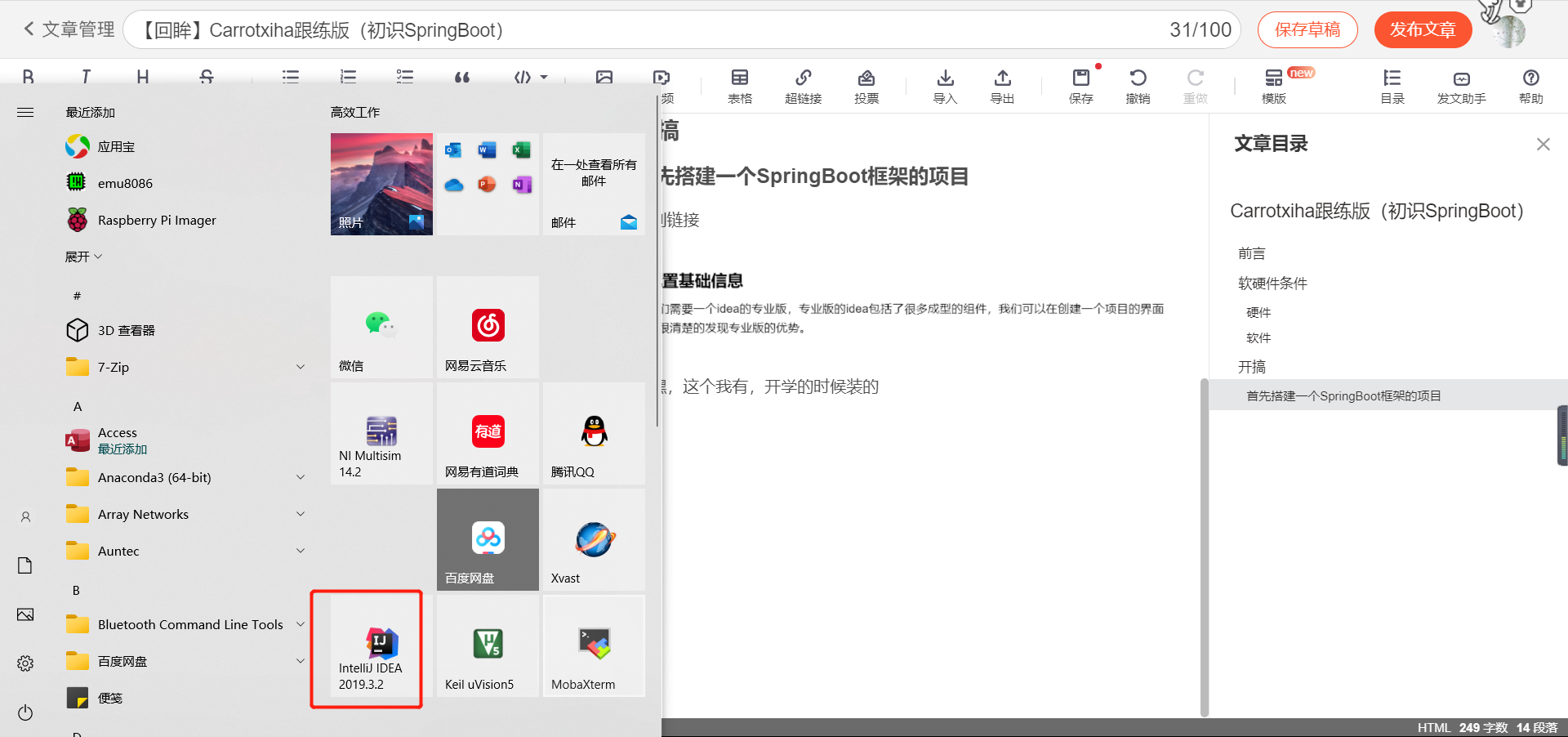This screenshot has height=737, width=1568.
Task: Expand Bluetooth Command Line Tools folder
Action: pyautogui.click(x=186, y=624)
